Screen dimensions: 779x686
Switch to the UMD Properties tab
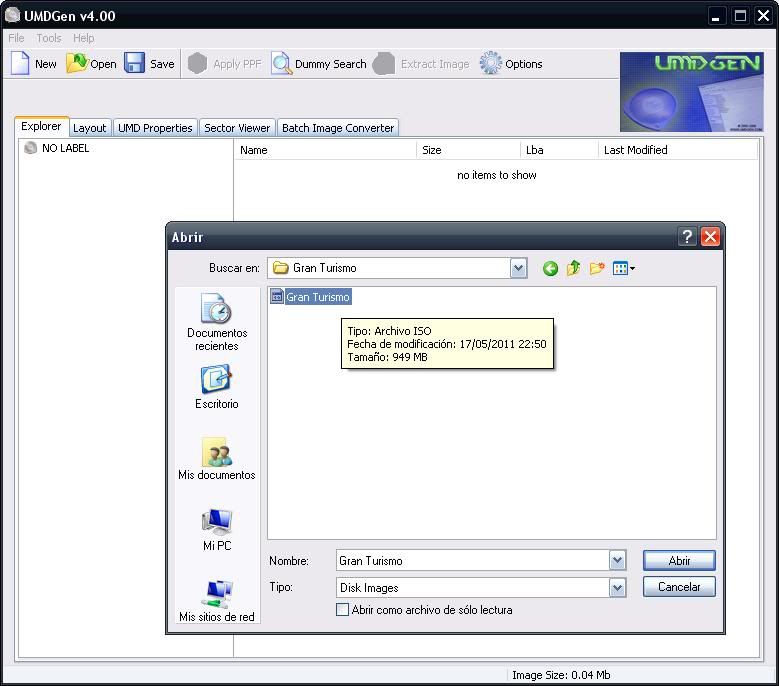[x=155, y=128]
